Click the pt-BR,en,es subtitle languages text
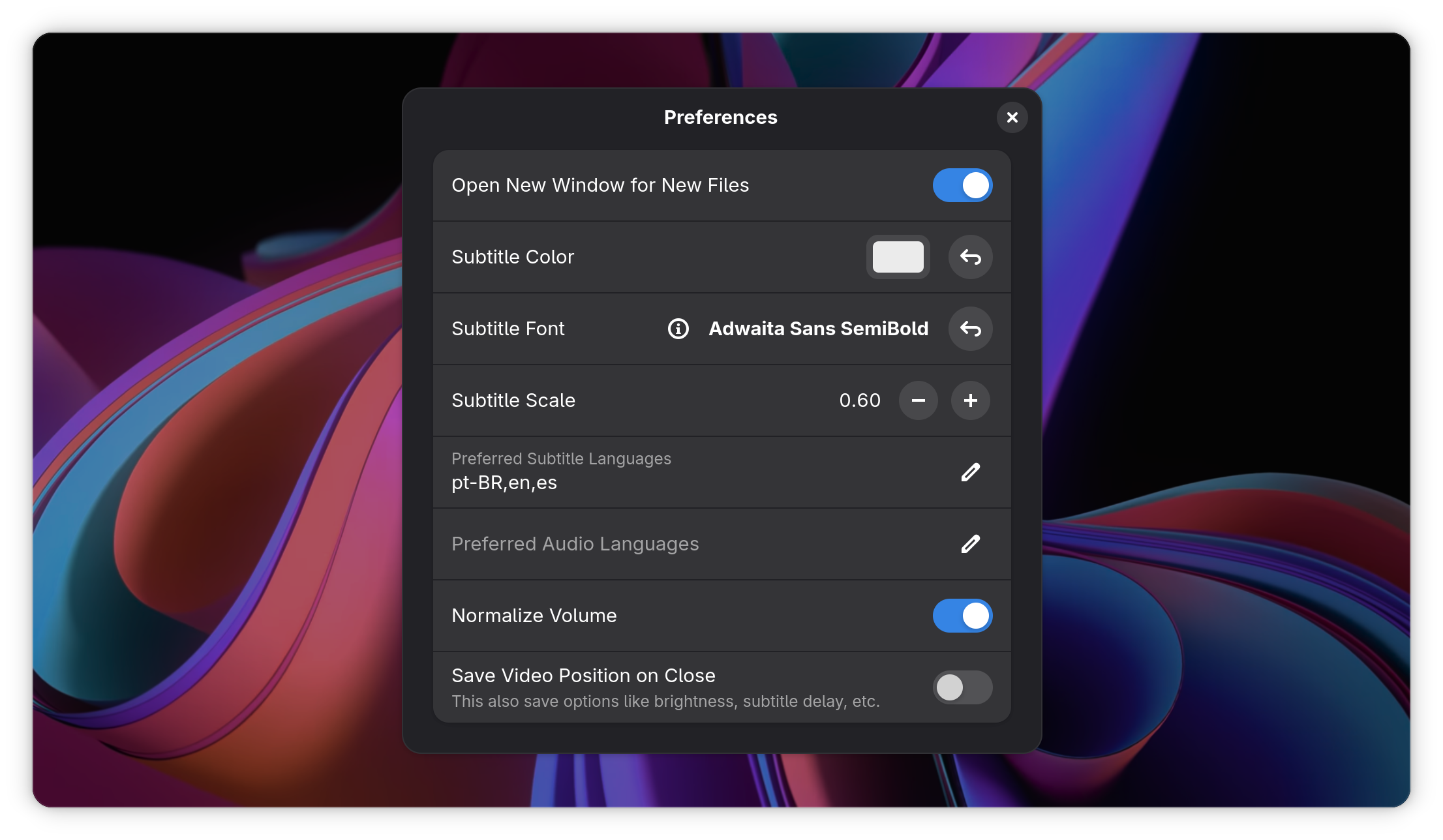The height and width of the screenshot is (840, 1443). (x=504, y=483)
